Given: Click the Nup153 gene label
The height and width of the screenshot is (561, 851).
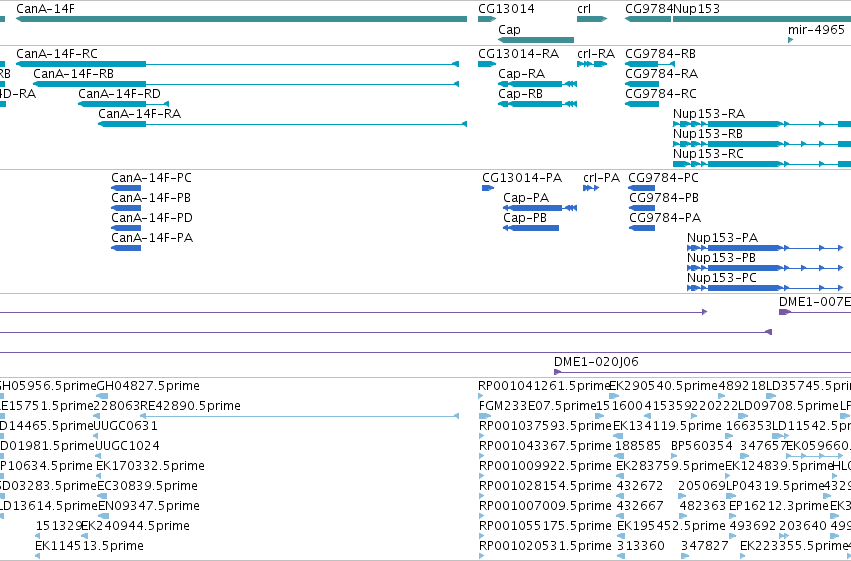Looking at the screenshot, I should click(696, 9).
